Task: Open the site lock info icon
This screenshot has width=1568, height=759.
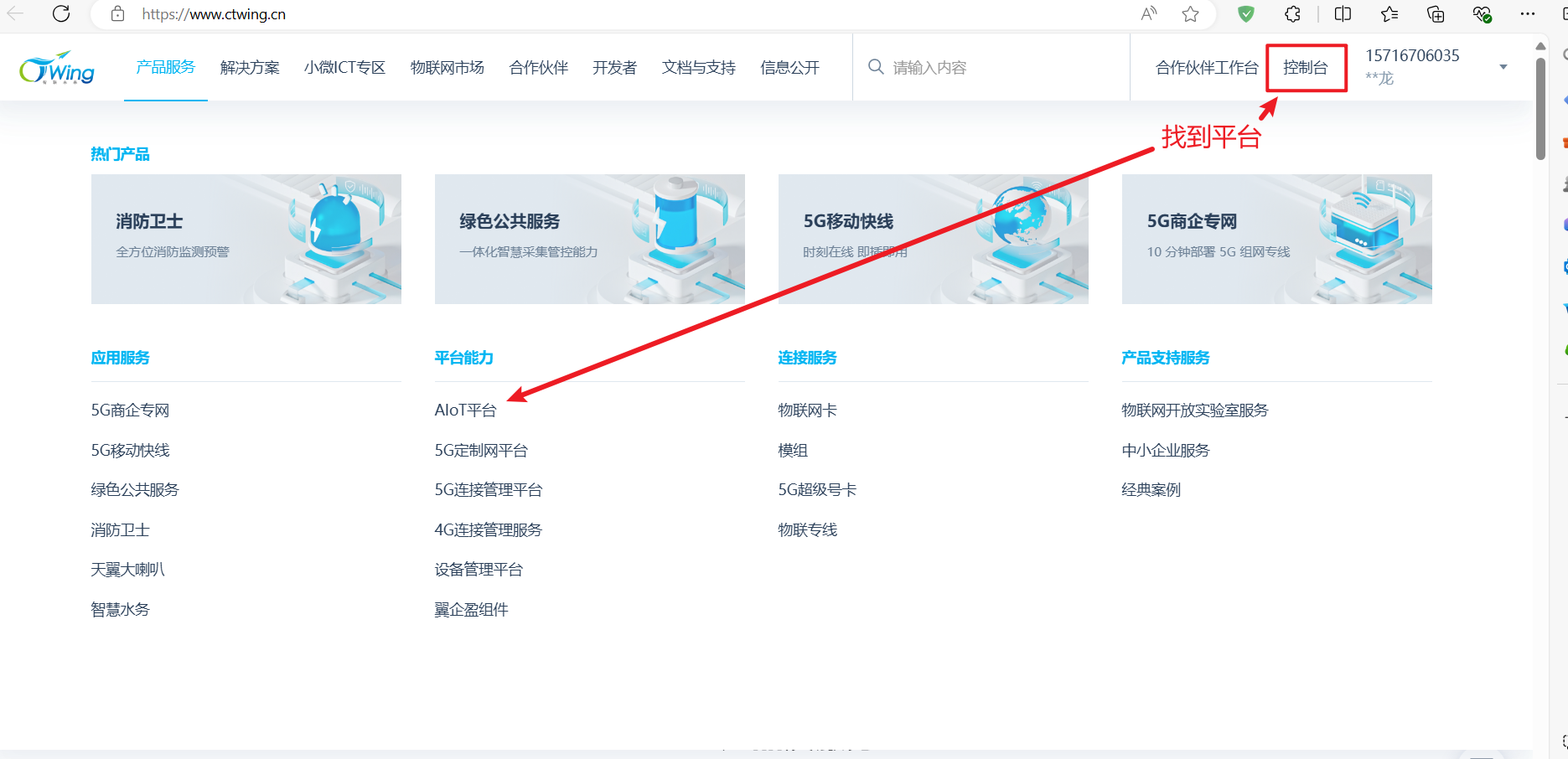Action: click(118, 13)
